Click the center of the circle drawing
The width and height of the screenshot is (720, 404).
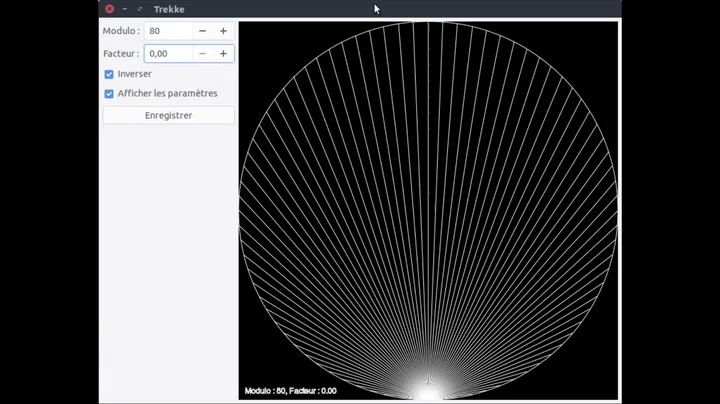(428, 211)
